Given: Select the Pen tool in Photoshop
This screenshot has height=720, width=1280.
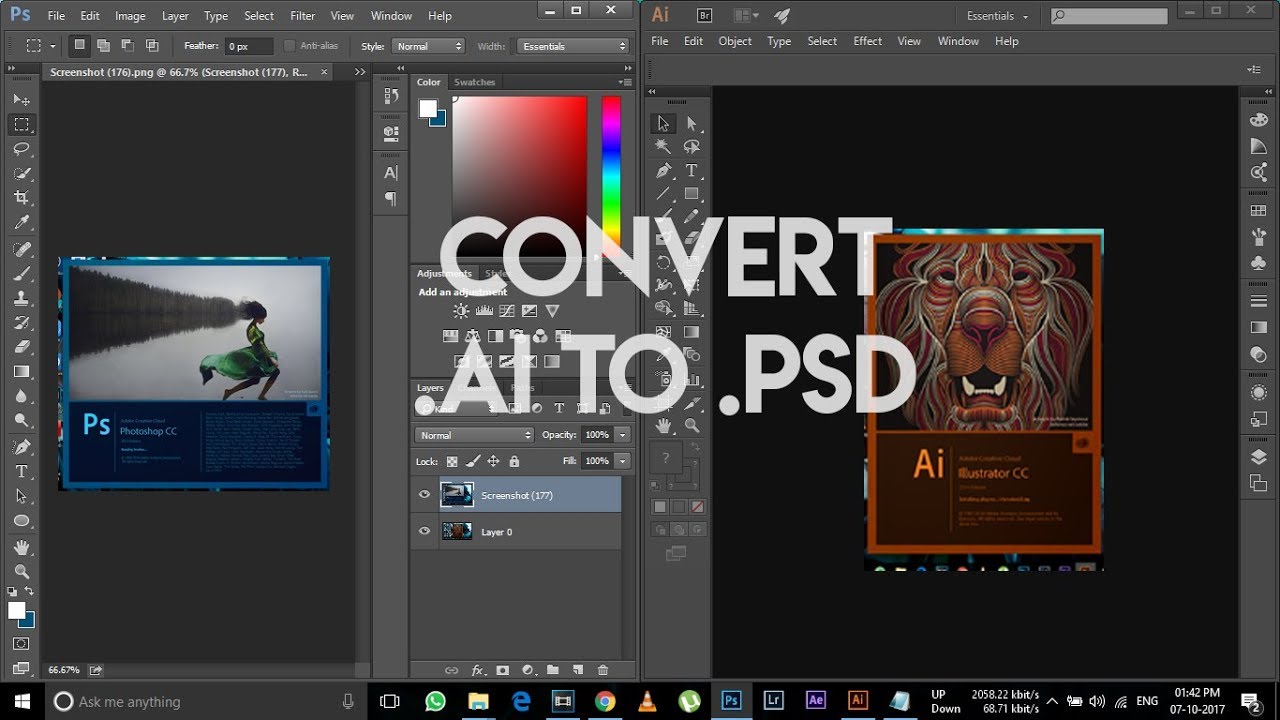Looking at the screenshot, I should (21, 446).
